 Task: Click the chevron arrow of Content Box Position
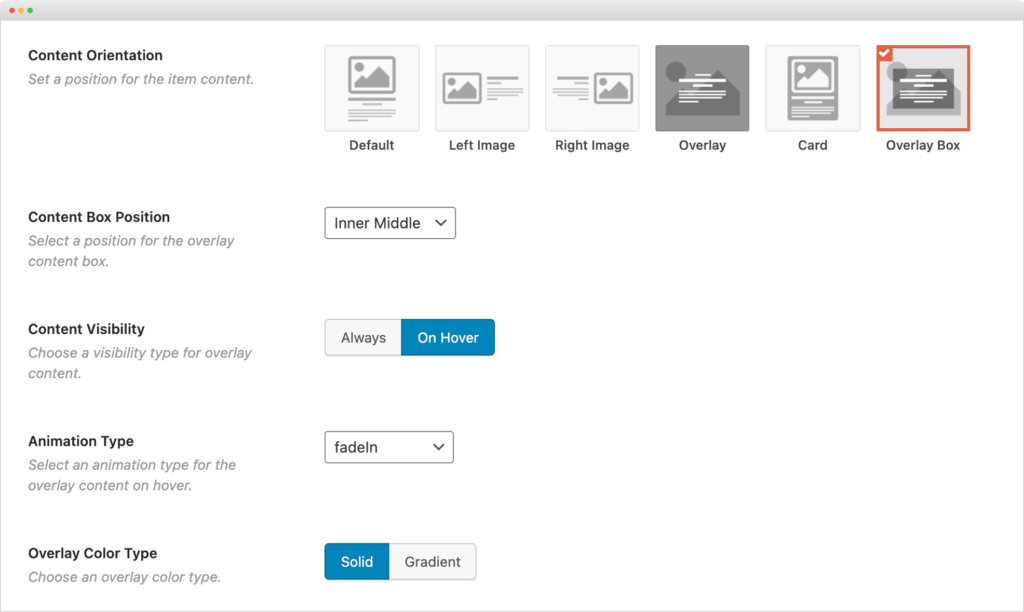point(441,223)
